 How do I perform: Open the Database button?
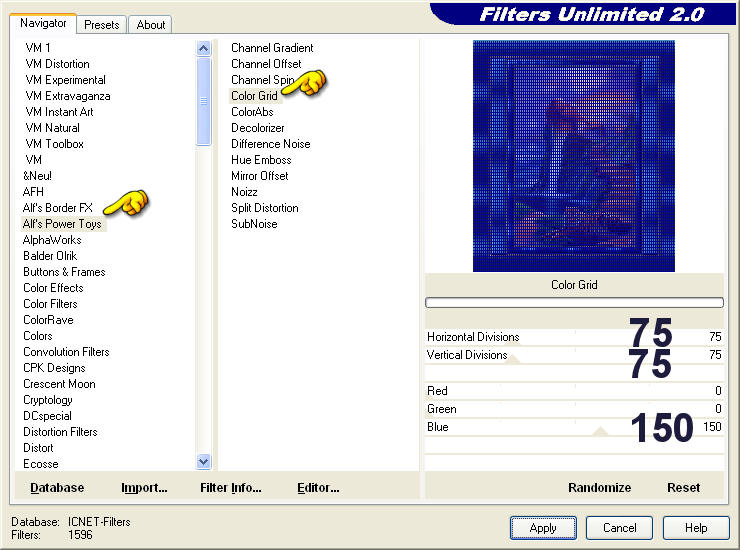coord(57,488)
